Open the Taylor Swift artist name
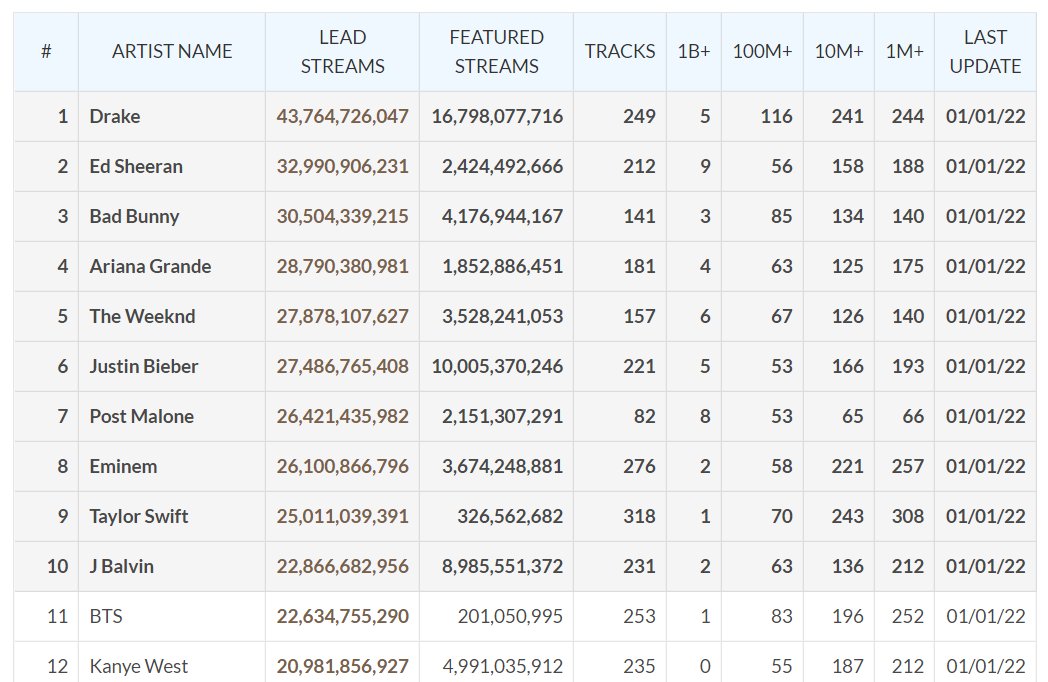Screen dimensions: 1048x682 click(x=139, y=516)
